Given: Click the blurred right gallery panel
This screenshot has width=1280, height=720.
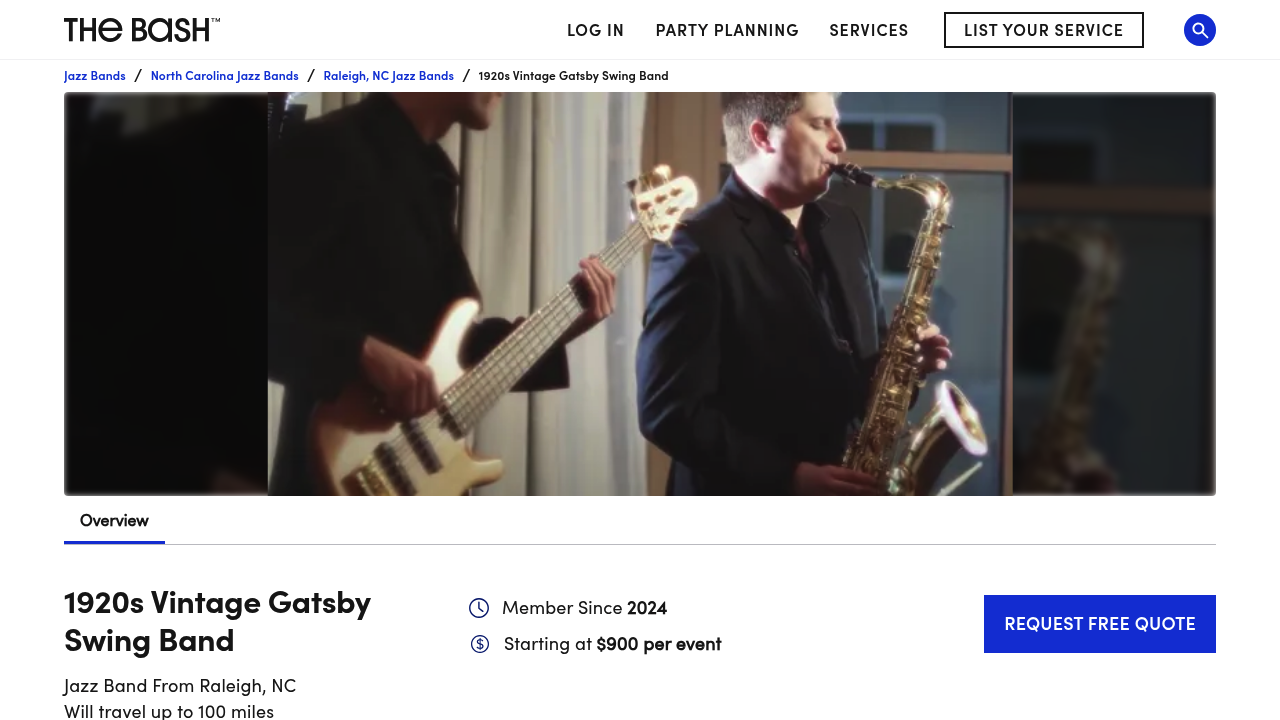Looking at the screenshot, I should coord(1114,294).
